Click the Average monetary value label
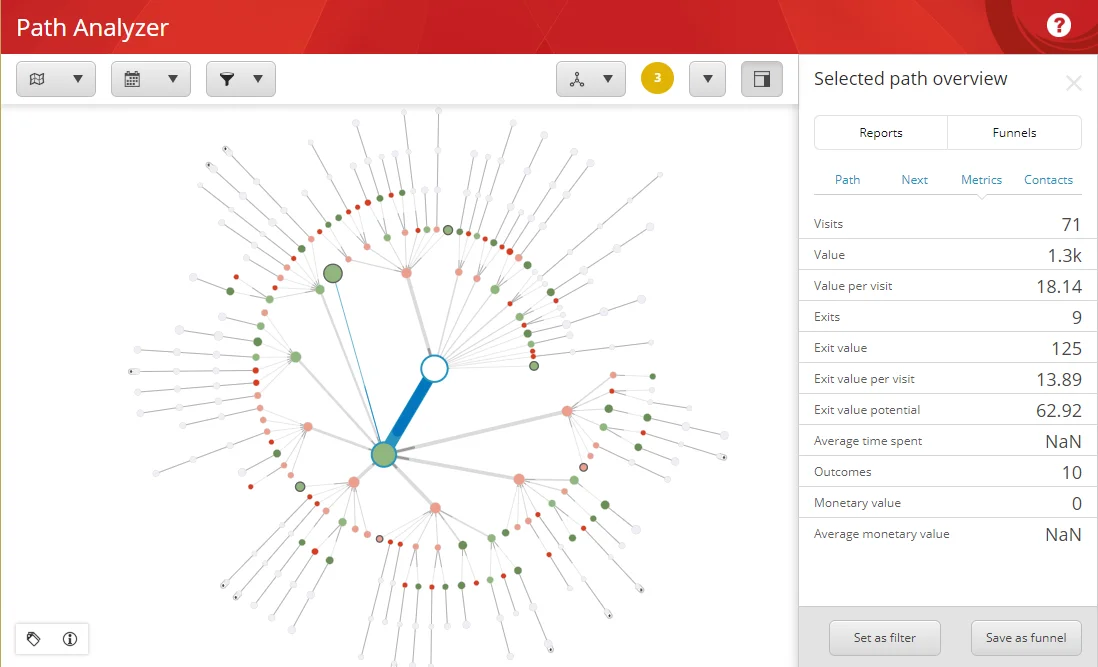The height and width of the screenshot is (667, 1098). click(x=881, y=534)
